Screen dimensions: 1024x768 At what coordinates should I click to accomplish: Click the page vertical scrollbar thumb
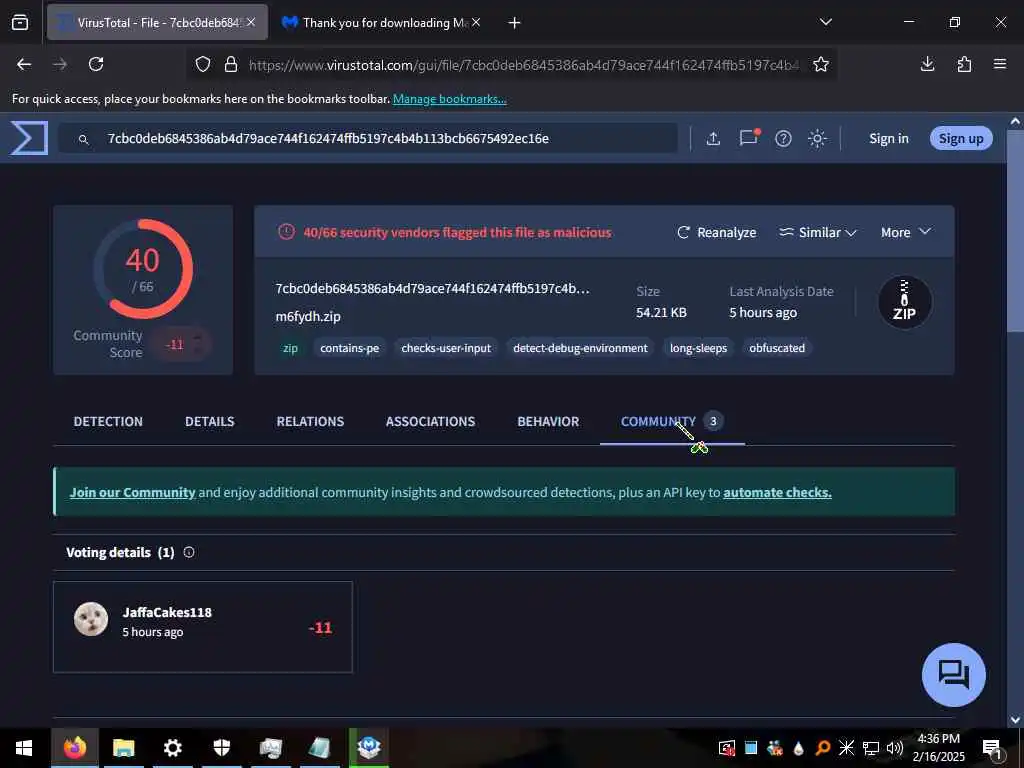click(1015, 229)
